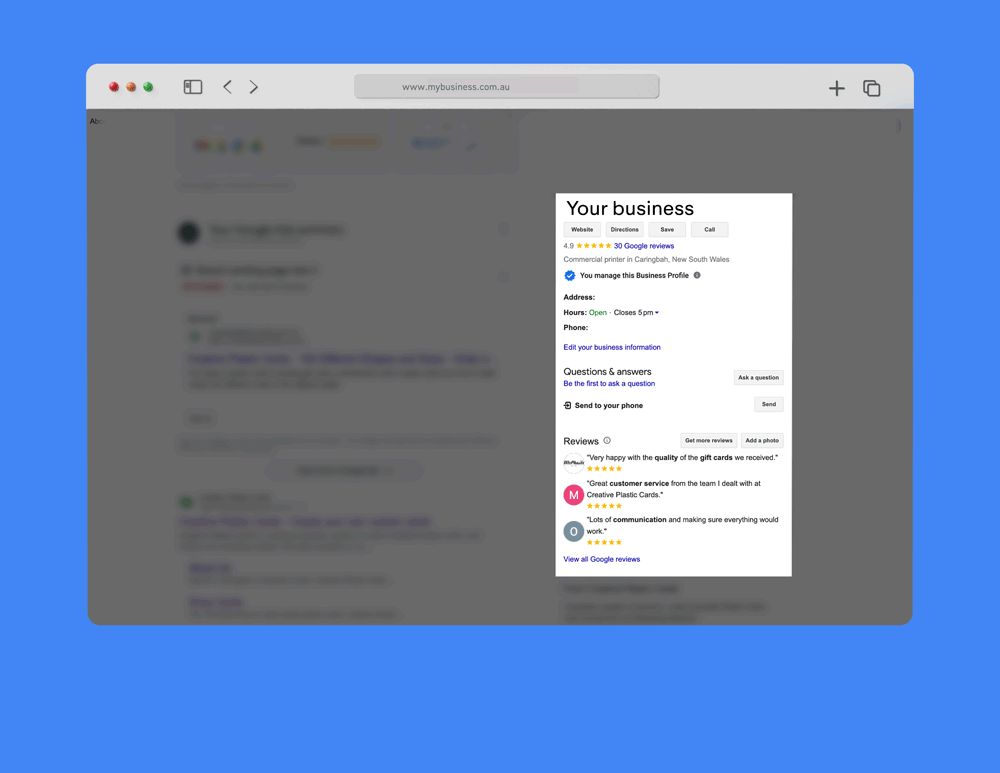Screen dimensions: 1000x773
Task: Open a new tab with the plus icon
Action: tap(837, 88)
